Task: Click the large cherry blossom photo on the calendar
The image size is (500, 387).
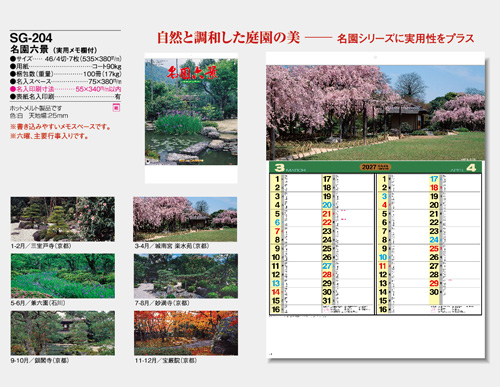Action: coord(375,113)
